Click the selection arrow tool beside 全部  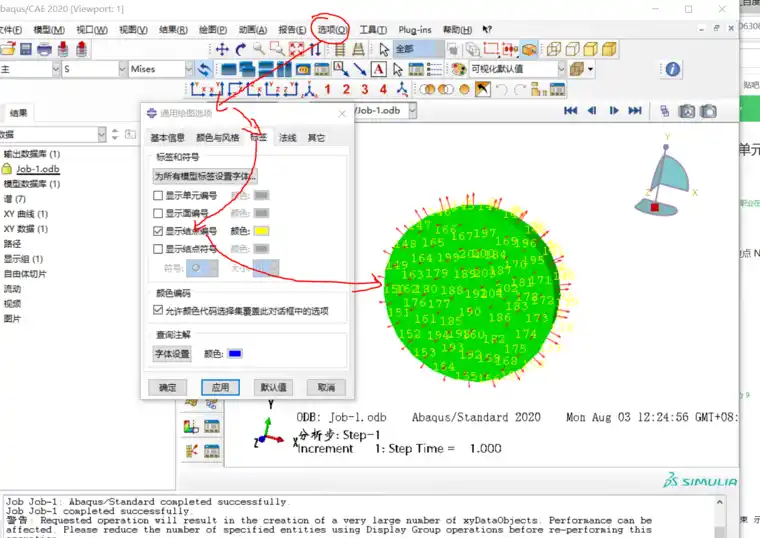(x=384, y=49)
